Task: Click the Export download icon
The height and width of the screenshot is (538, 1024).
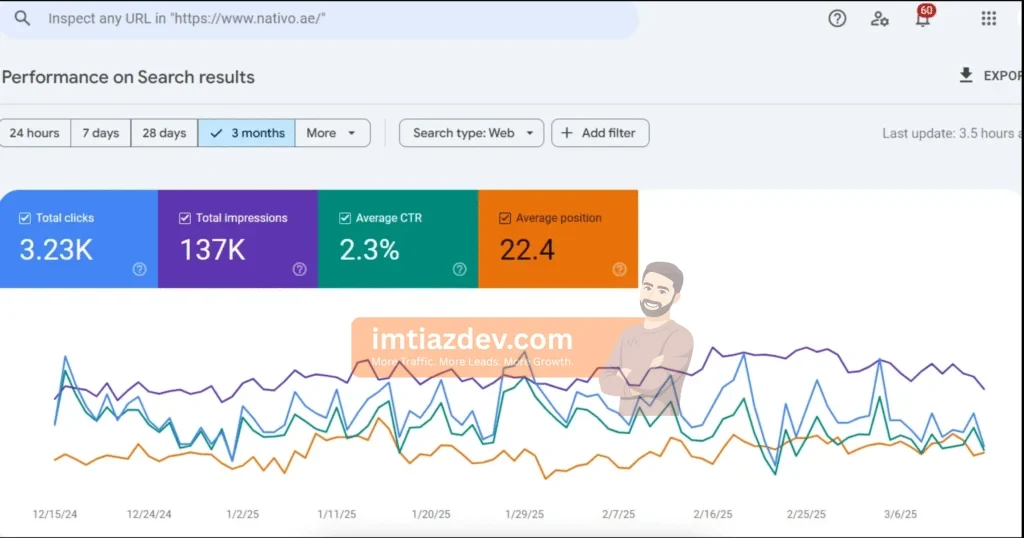Action: coord(966,76)
